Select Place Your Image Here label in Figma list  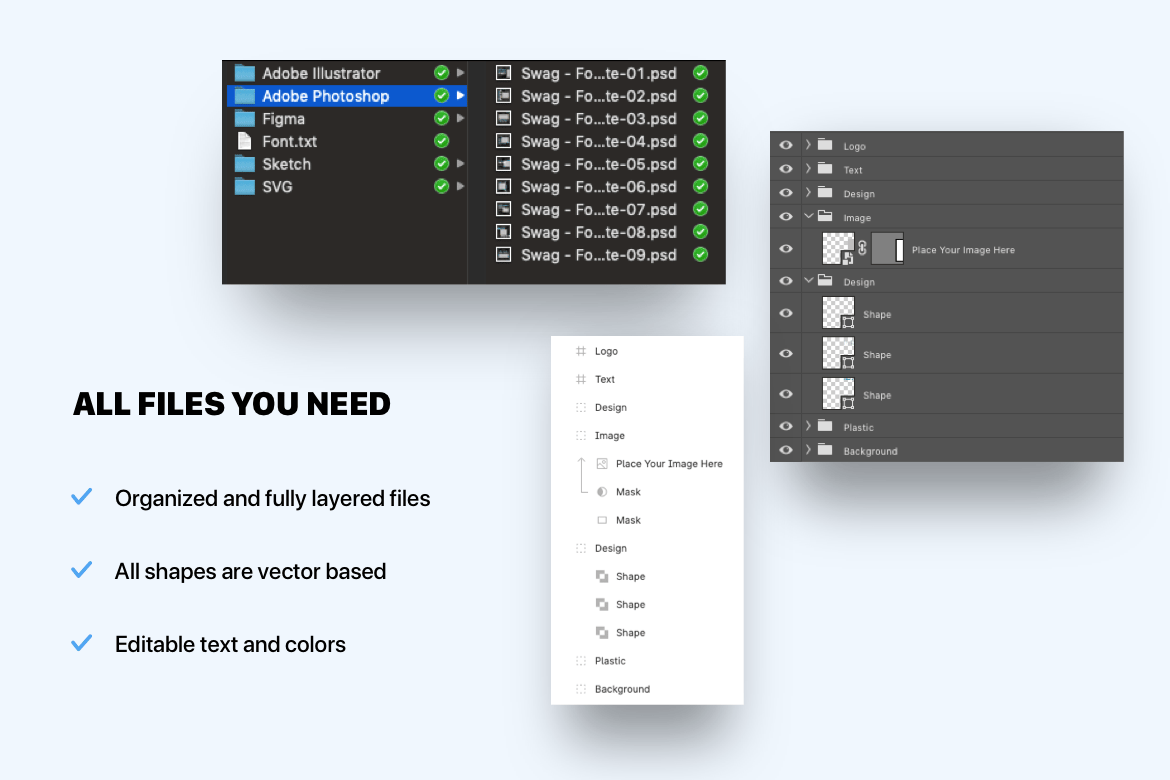(669, 464)
